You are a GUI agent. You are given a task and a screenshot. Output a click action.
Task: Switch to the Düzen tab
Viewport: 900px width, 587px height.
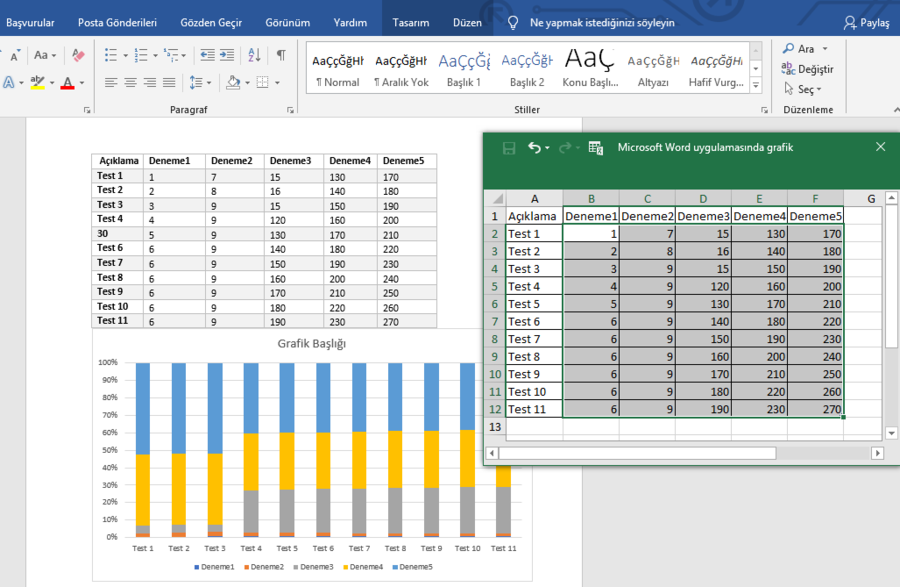[x=467, y=23]
